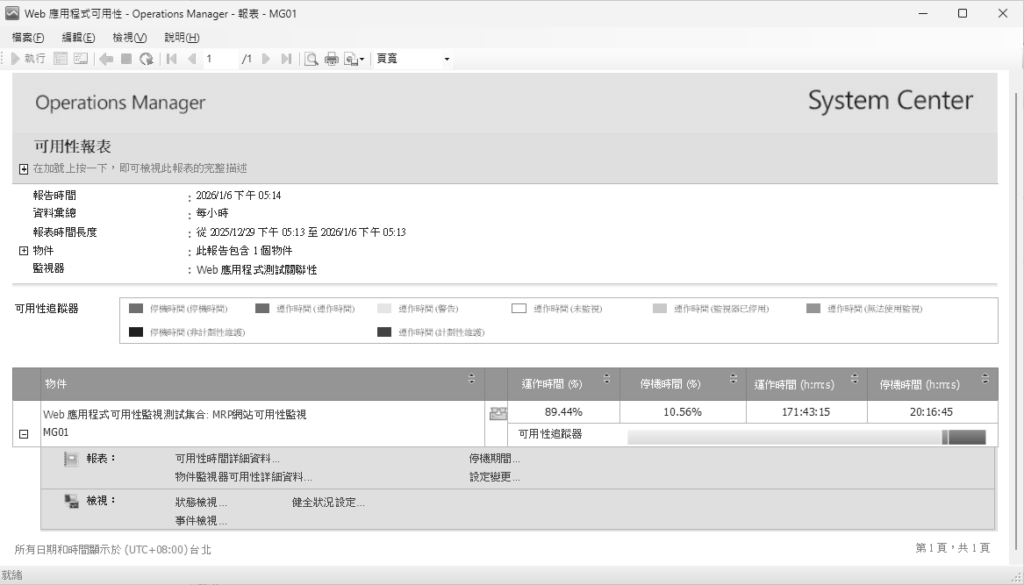This screenshot has height=585, width=1024.
Task: Open 狀態檢視 view link
Action: click(201, 502)
